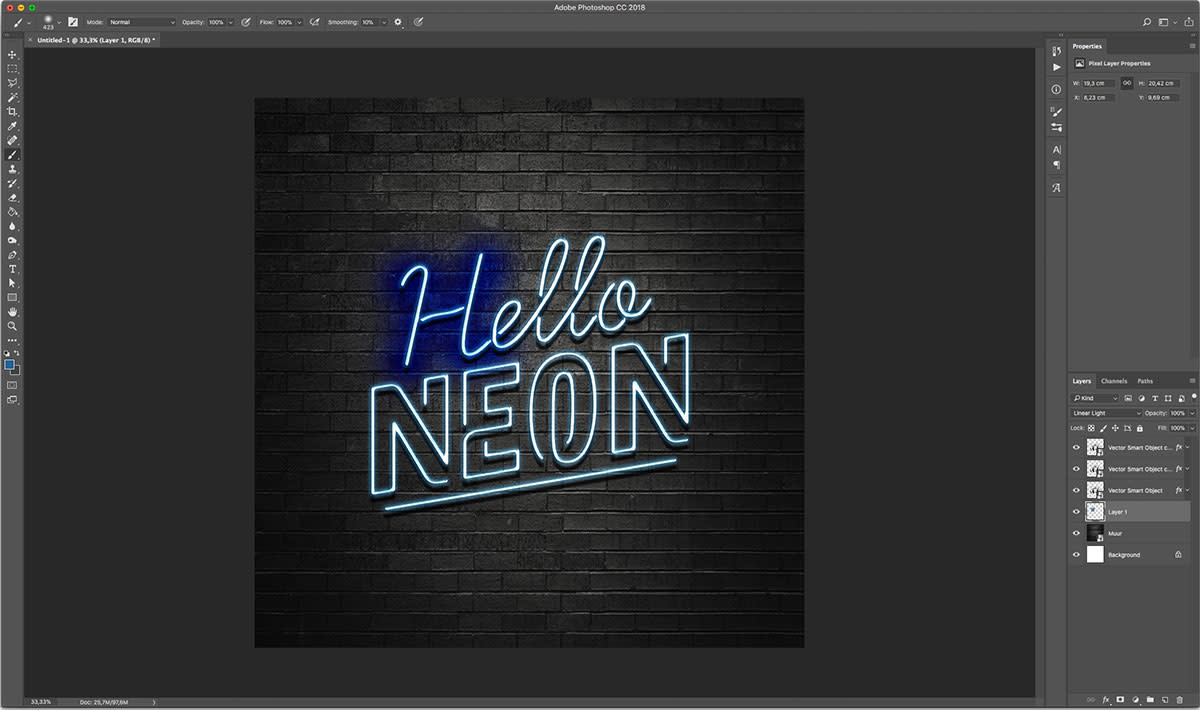1200x710 pixels.
Task: Activate the Zoom tool
Action: click(x=13, y=326)
